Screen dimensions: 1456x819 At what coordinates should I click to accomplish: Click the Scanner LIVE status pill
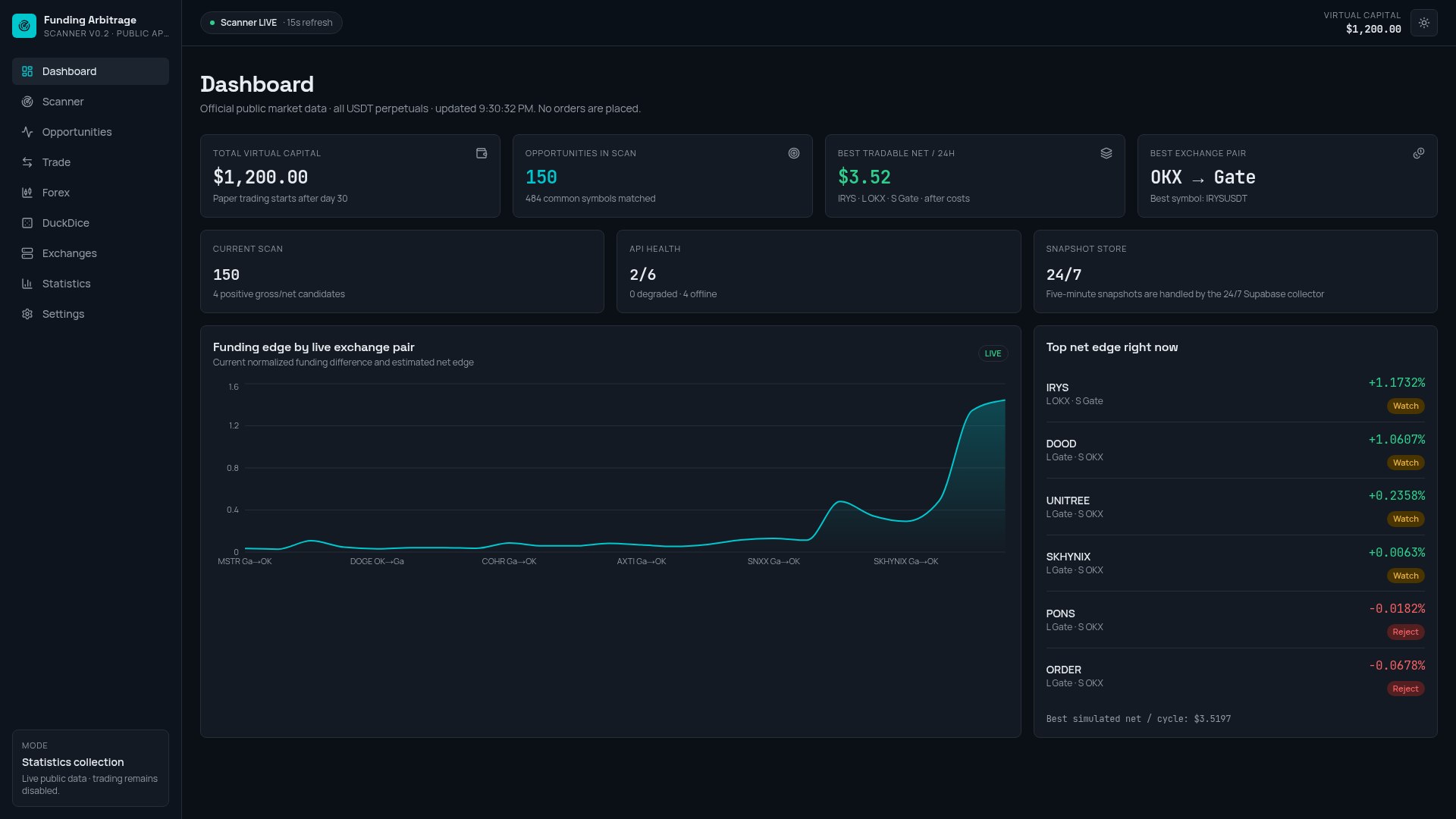coord(271,23)
